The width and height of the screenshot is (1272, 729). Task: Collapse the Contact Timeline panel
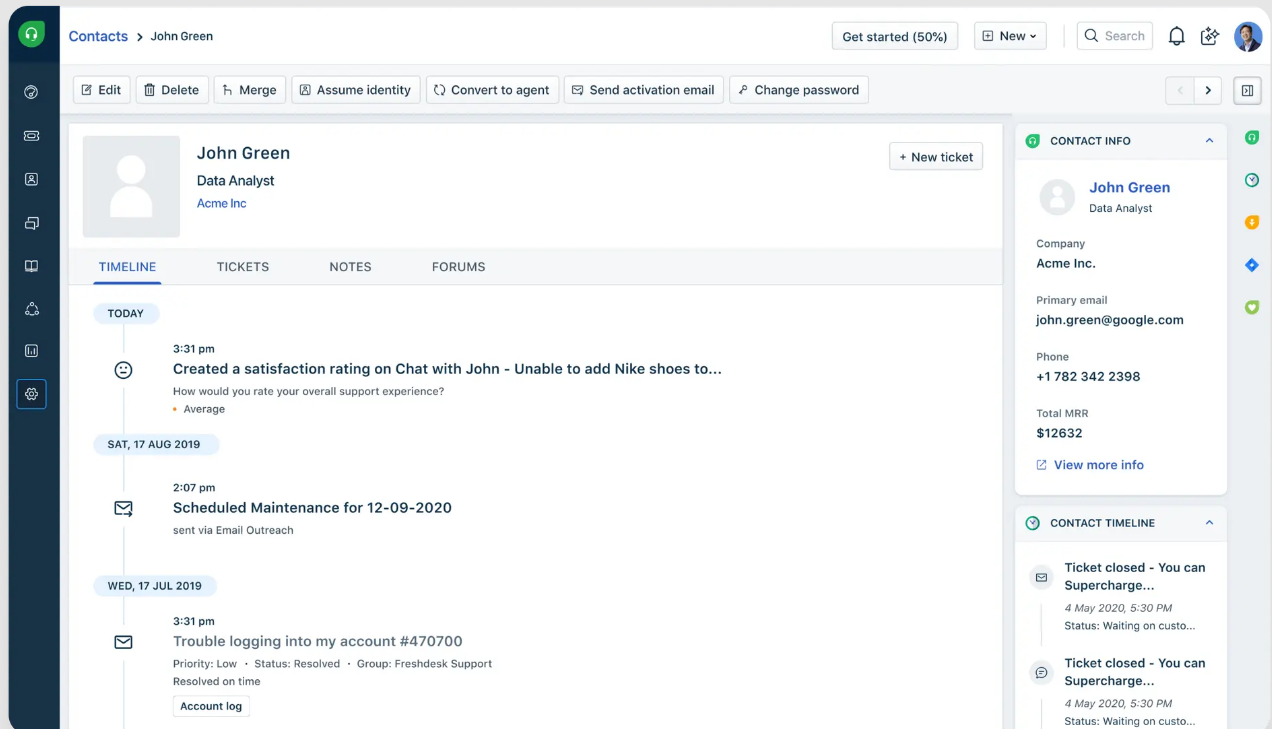tap(1209, 523)
